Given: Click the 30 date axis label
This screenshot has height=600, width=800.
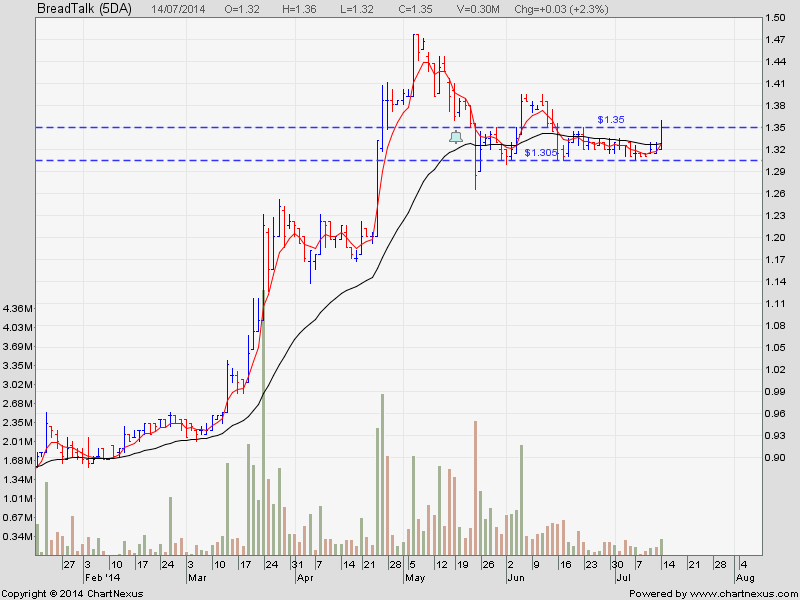Looking at the screenshot, I should (617, 565).
